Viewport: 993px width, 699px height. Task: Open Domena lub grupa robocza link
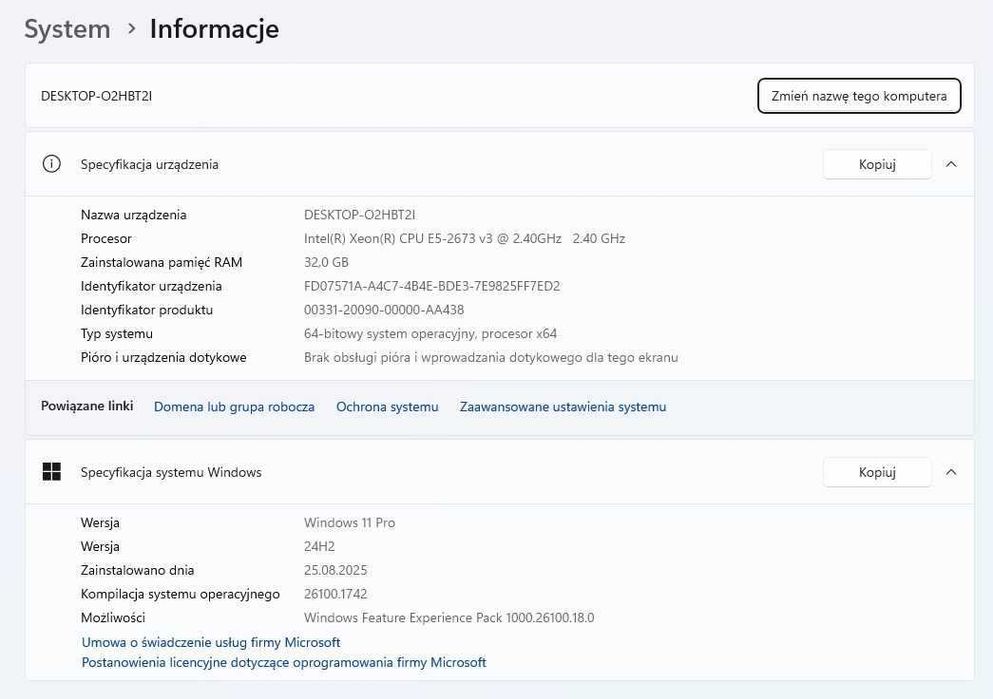tap(234, 406)
